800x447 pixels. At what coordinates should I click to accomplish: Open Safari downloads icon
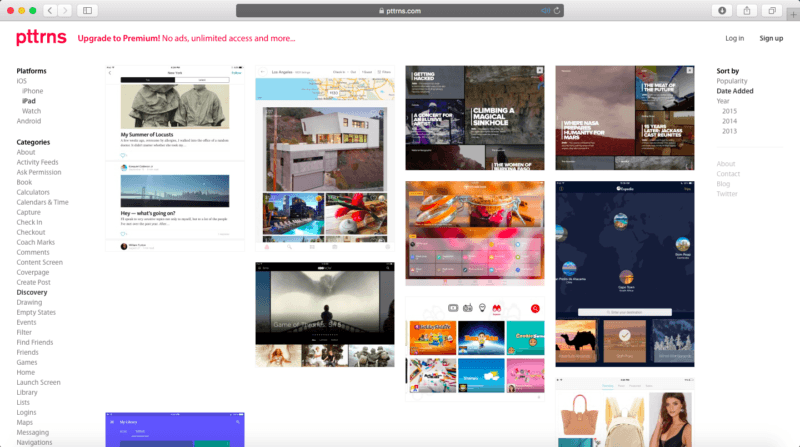point(722,10)
